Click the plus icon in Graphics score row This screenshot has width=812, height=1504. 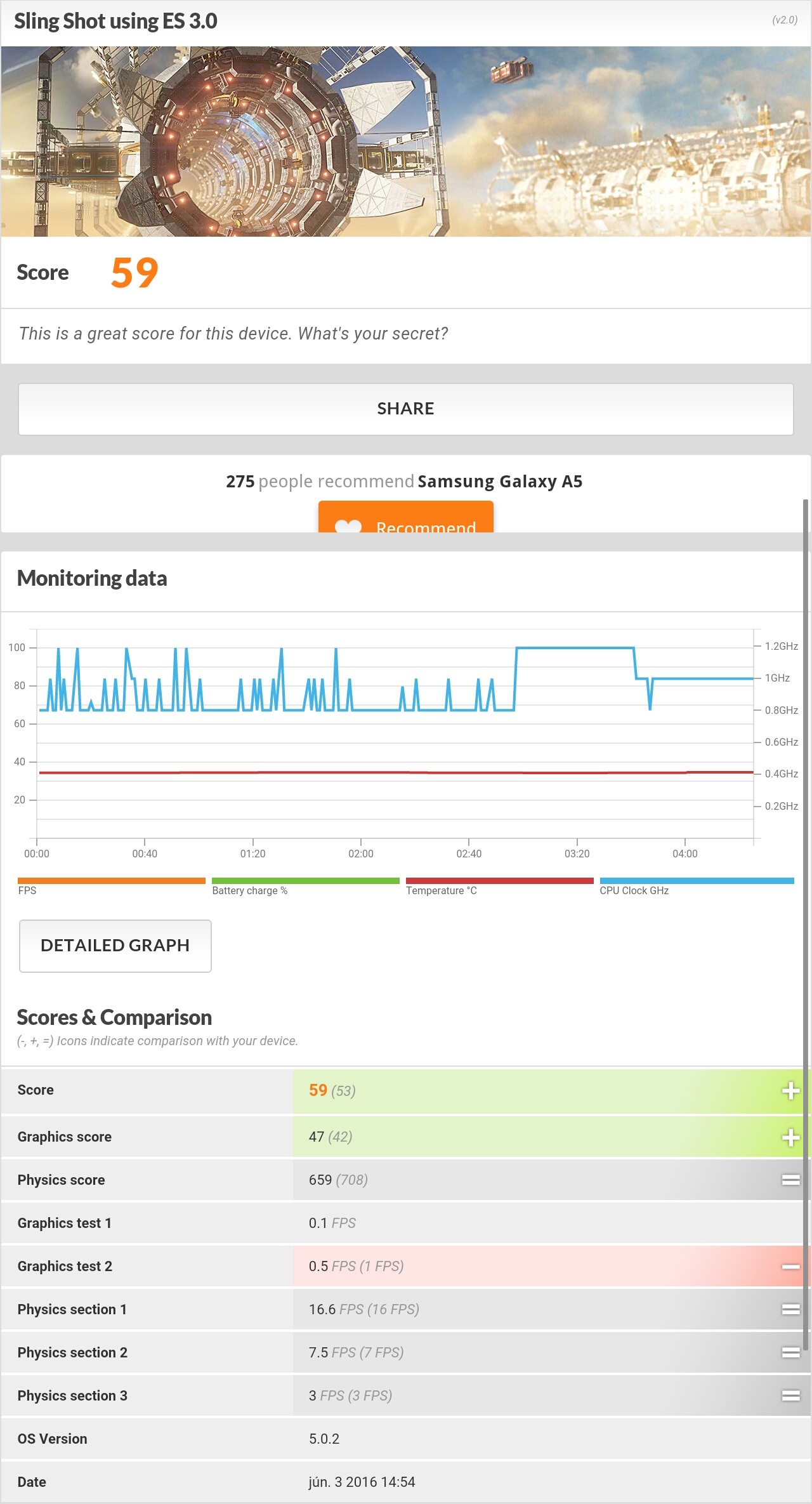coord(790,1138)
